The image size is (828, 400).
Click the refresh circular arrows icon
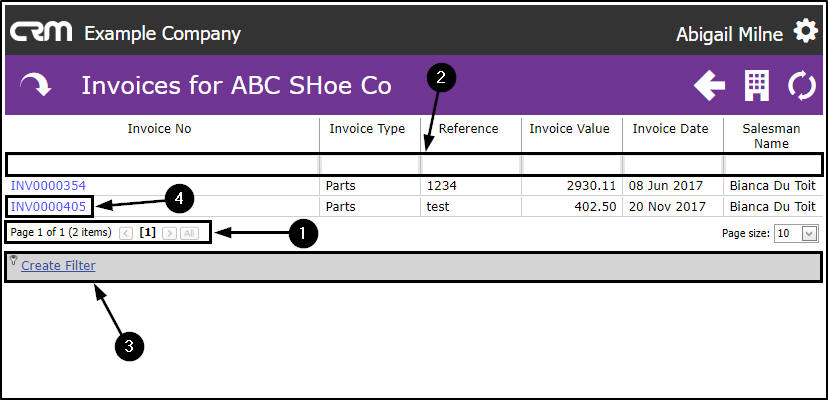coord(802,86)
